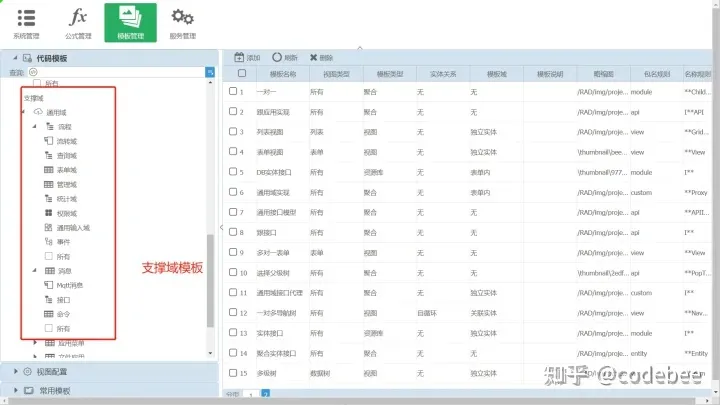The width and height of the screenshot is (720, 405).
Task: Click the tree scrollbar down arrow
Action: 210,353
